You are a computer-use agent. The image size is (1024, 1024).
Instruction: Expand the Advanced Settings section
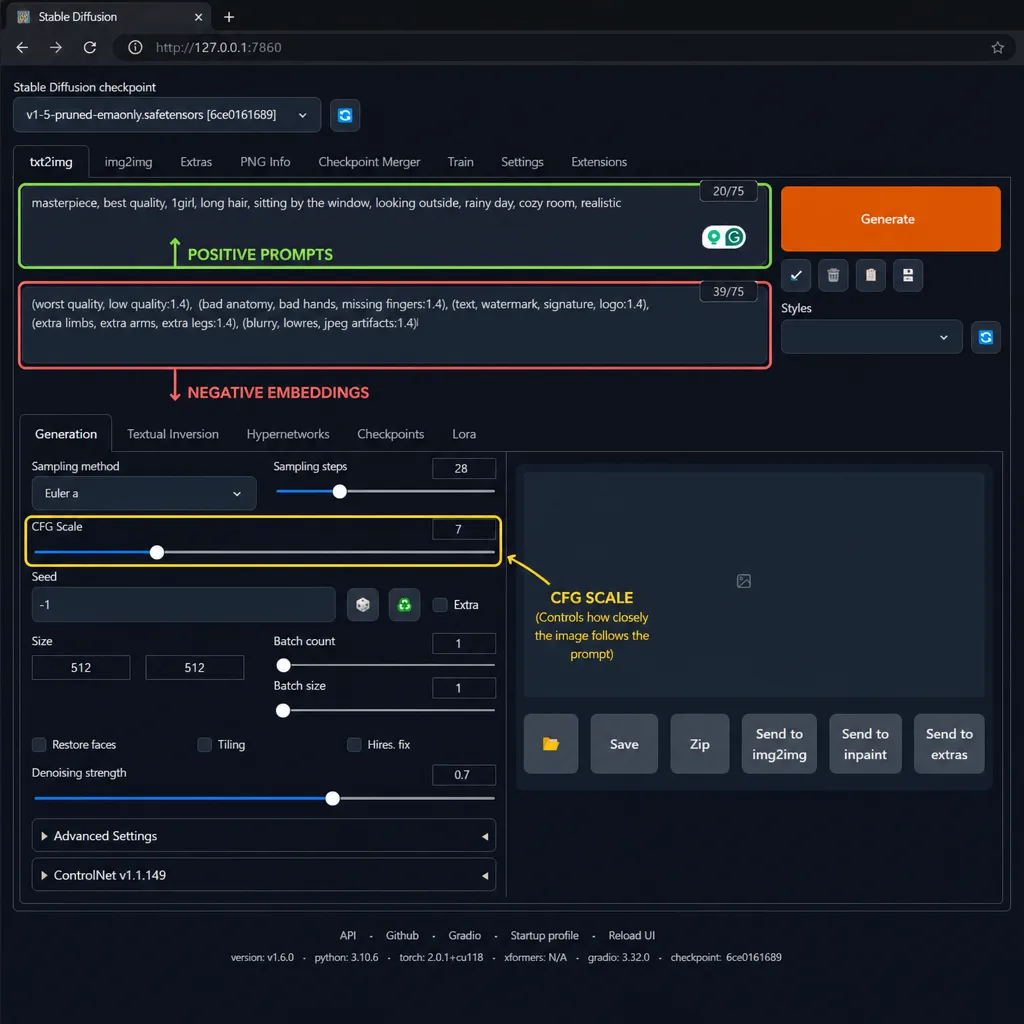point(264,836)
